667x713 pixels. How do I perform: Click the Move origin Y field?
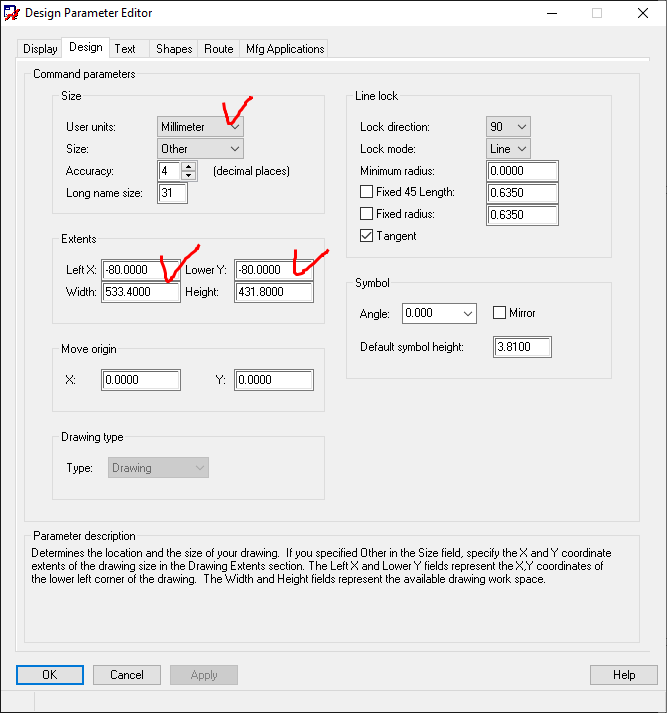[274, 380]
